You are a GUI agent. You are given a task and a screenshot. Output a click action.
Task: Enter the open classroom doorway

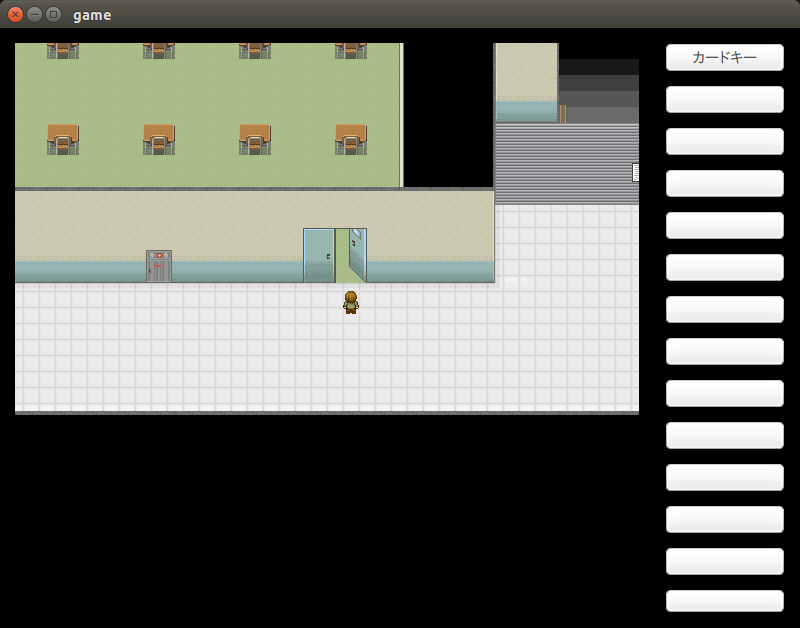click(x=342, y=256)
